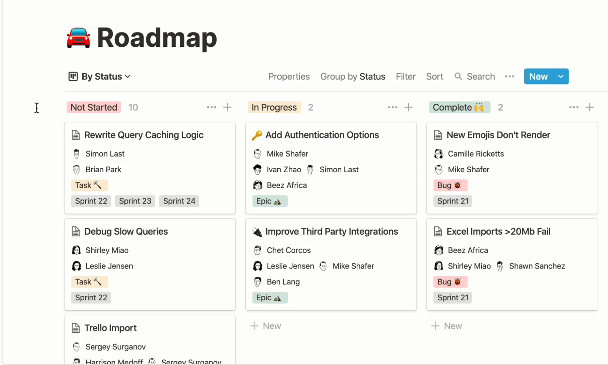
Task: Click Ivan Zhao avatar icon
Action: point(257,170)
